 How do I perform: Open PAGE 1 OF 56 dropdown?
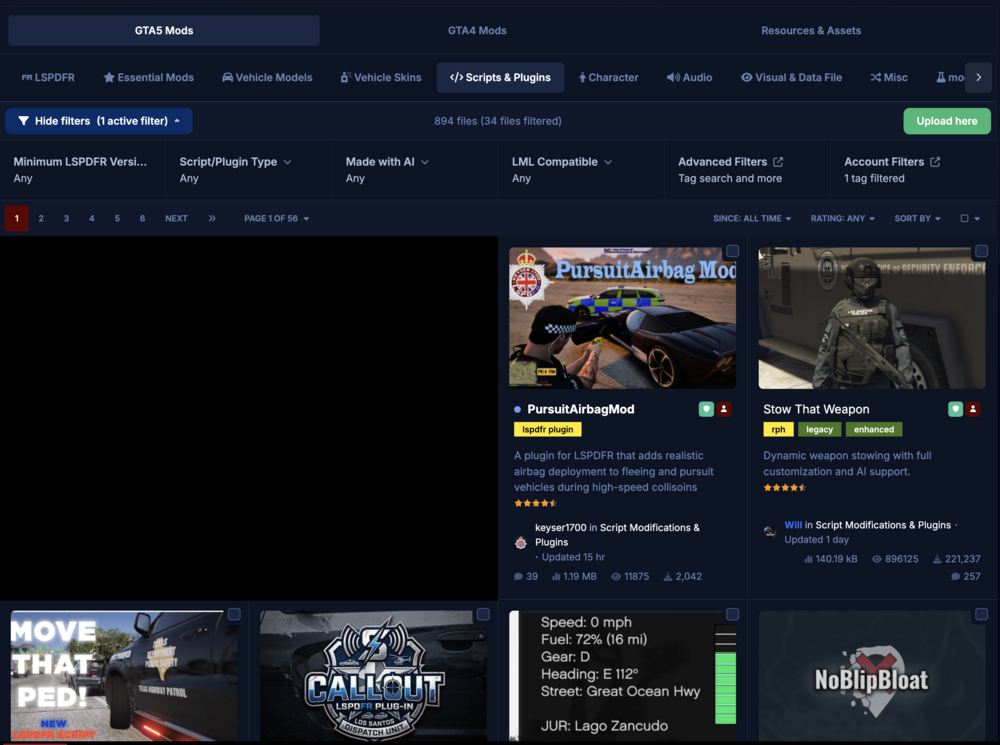pyautogui.click(x=276, y=218)
